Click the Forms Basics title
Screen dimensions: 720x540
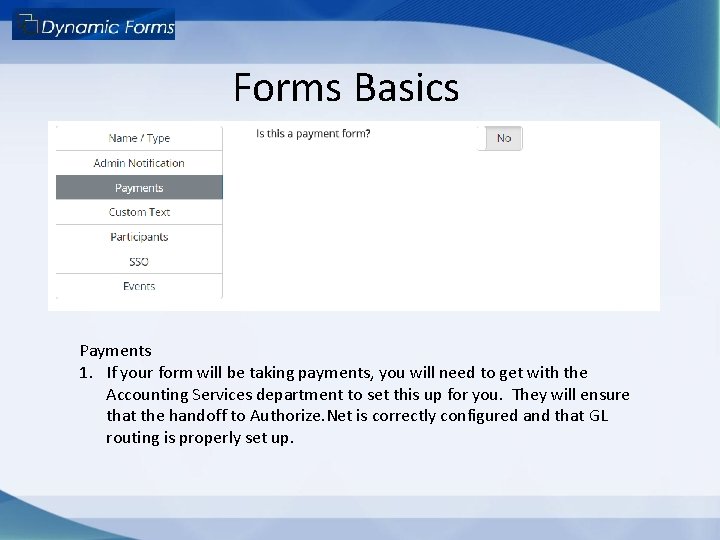[x=346, y=87]
